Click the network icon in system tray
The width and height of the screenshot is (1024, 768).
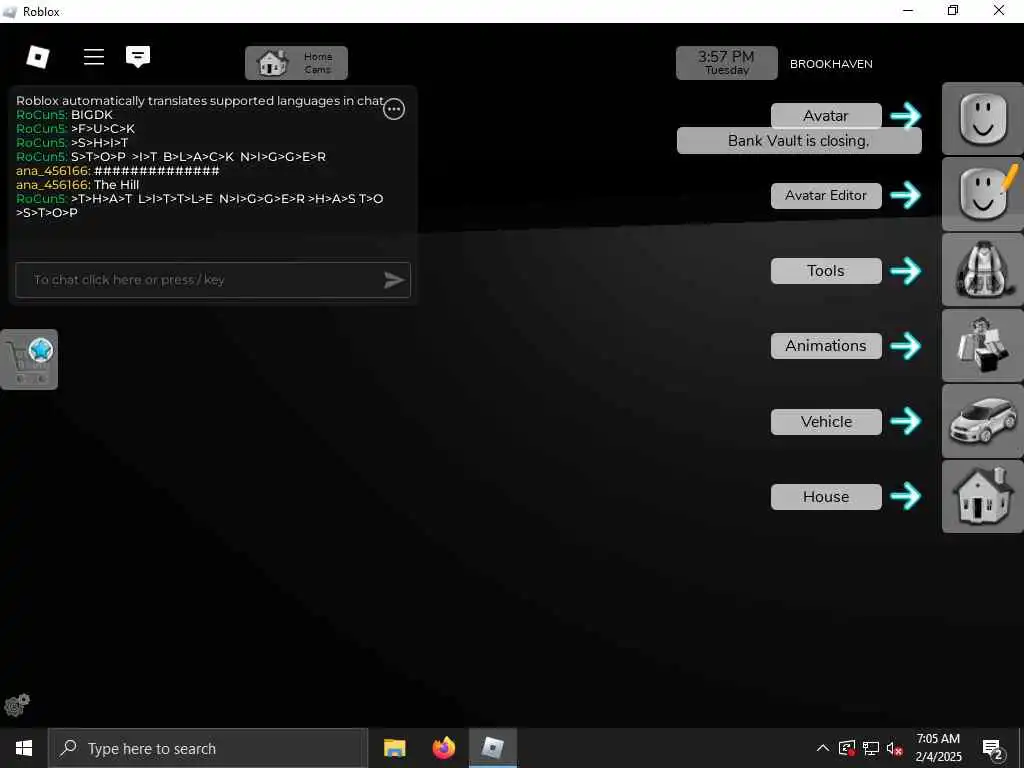pos(871,748)
